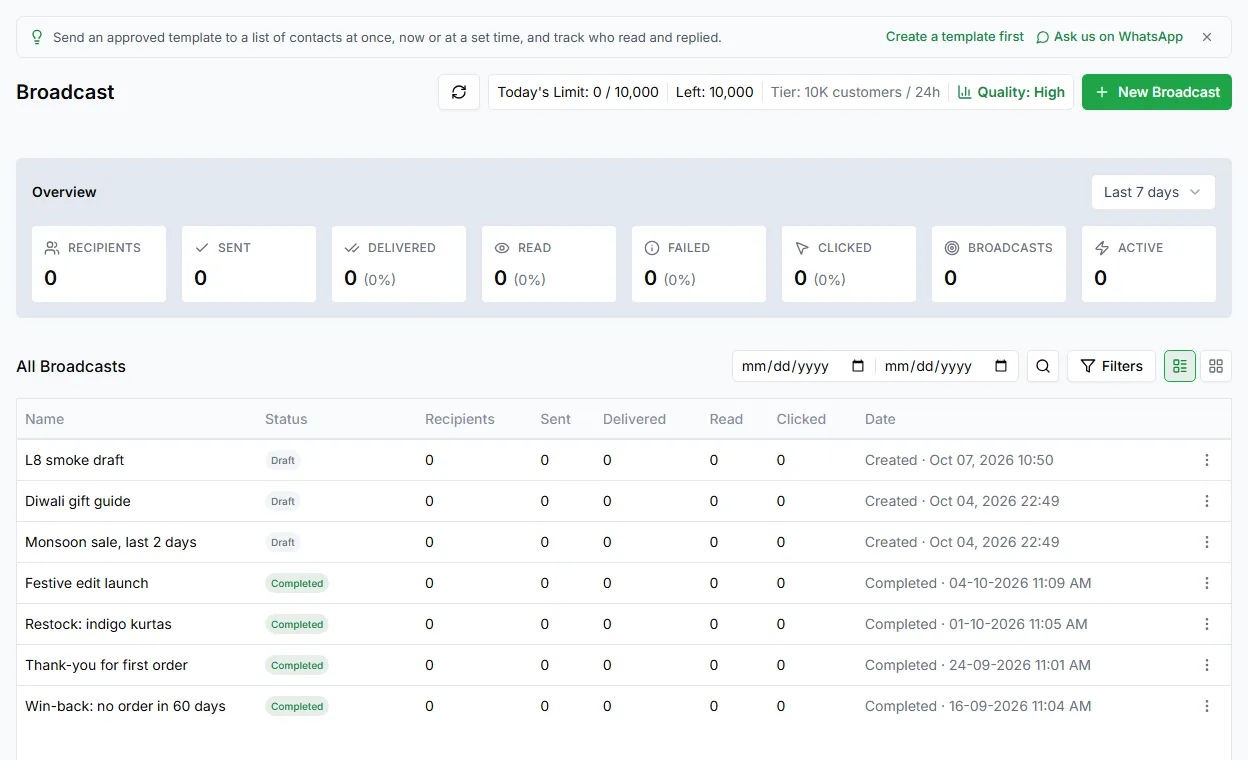1248x760 pixels.
Task: Select the Sent overview card
Action: pos(249,264)
